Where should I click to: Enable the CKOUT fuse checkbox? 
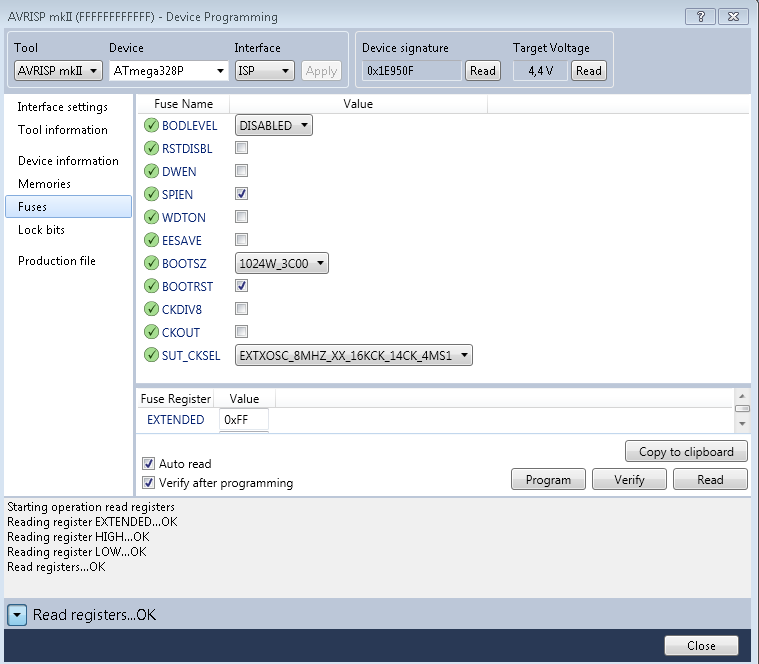point(241,332)
